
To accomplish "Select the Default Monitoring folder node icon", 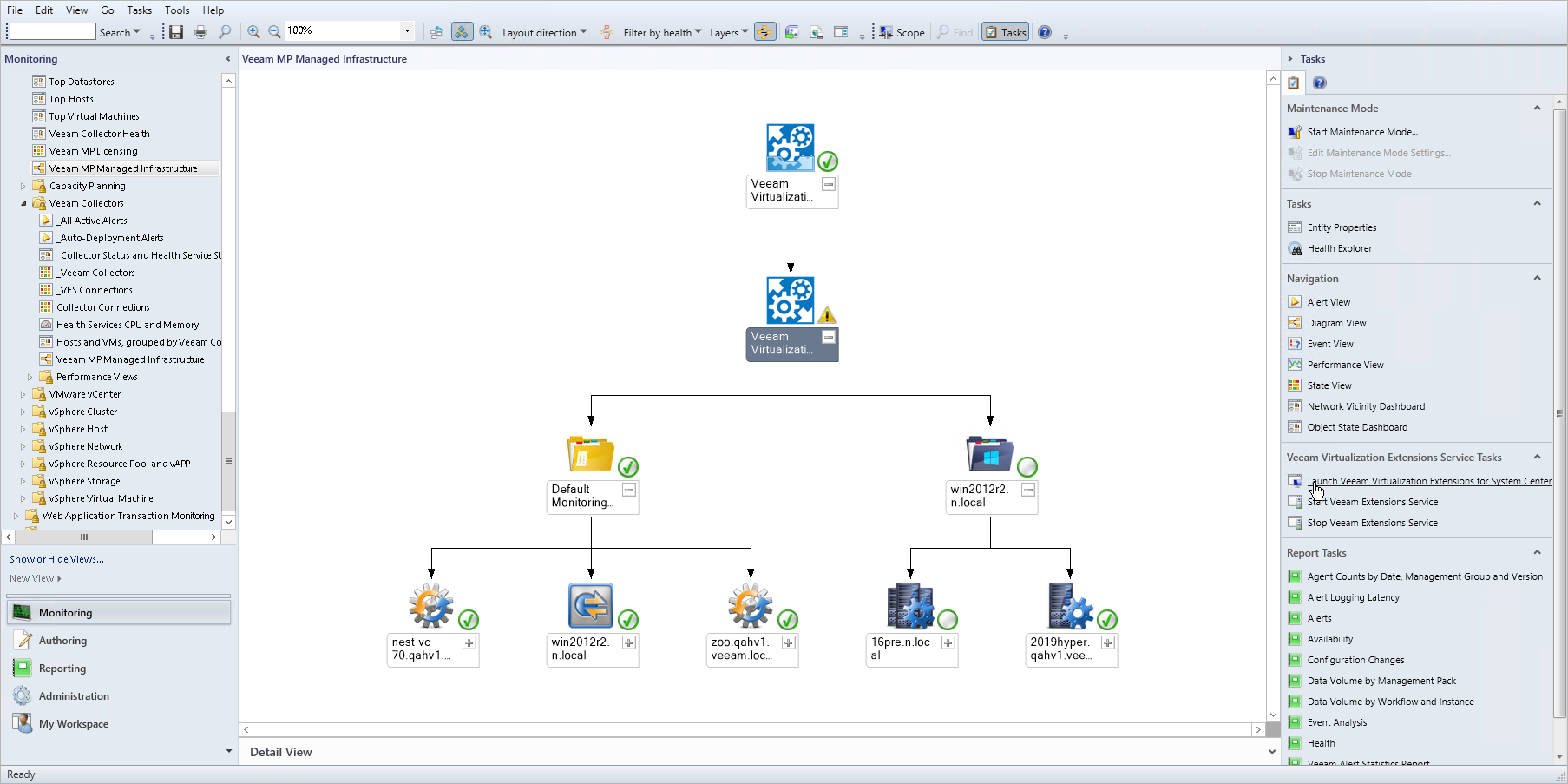I will tap(590, 454).
